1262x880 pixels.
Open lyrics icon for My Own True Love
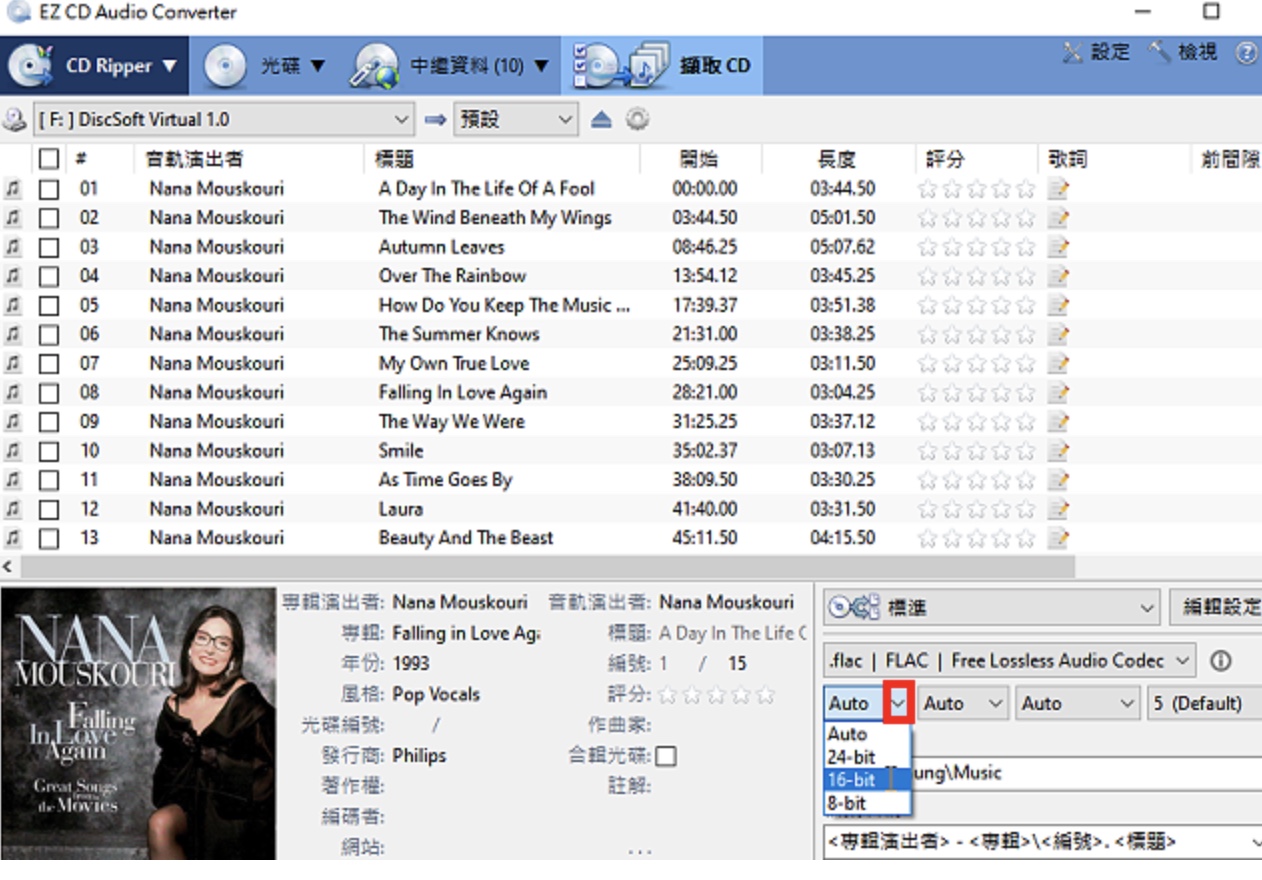(x=1058, y=363)
